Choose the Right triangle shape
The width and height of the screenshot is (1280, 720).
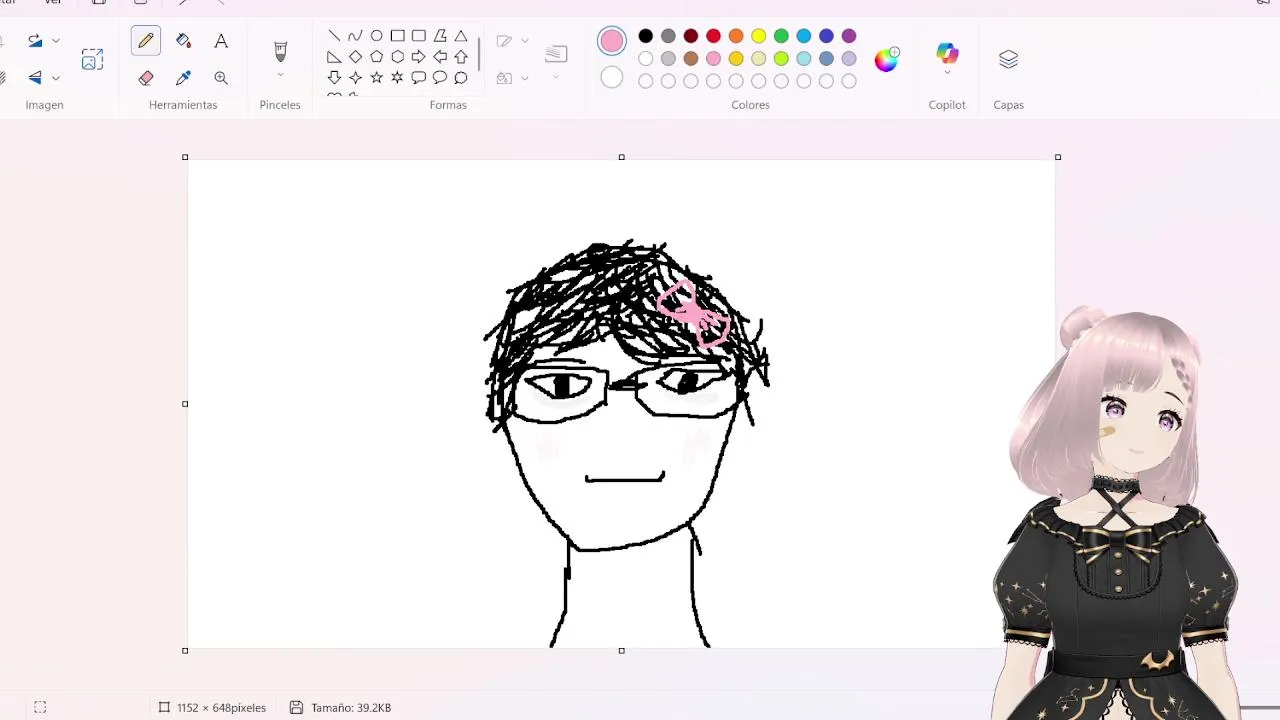pos(334,57)
